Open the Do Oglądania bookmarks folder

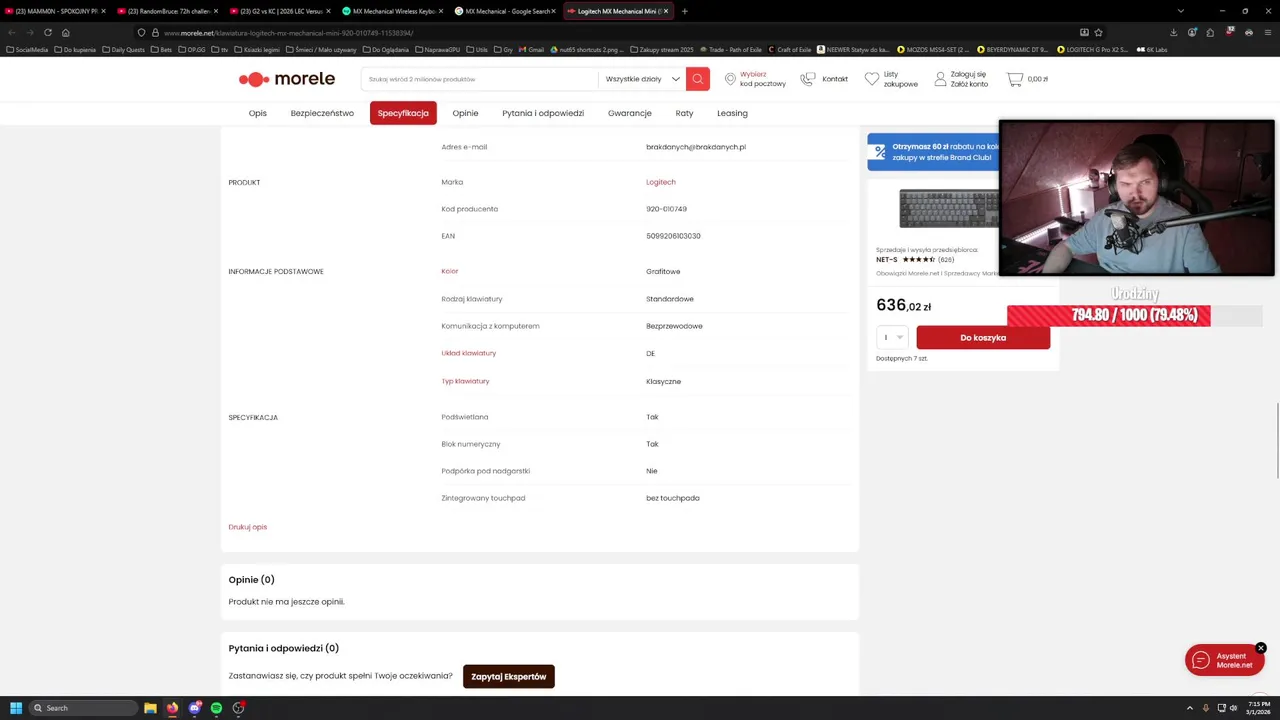(386, 49)
